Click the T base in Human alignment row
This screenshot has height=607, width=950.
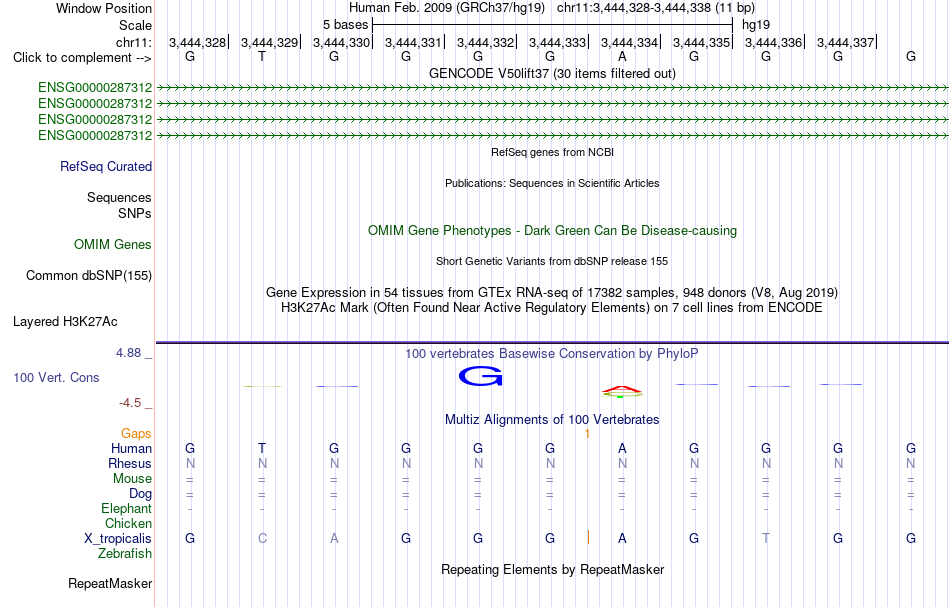point(262,448)
